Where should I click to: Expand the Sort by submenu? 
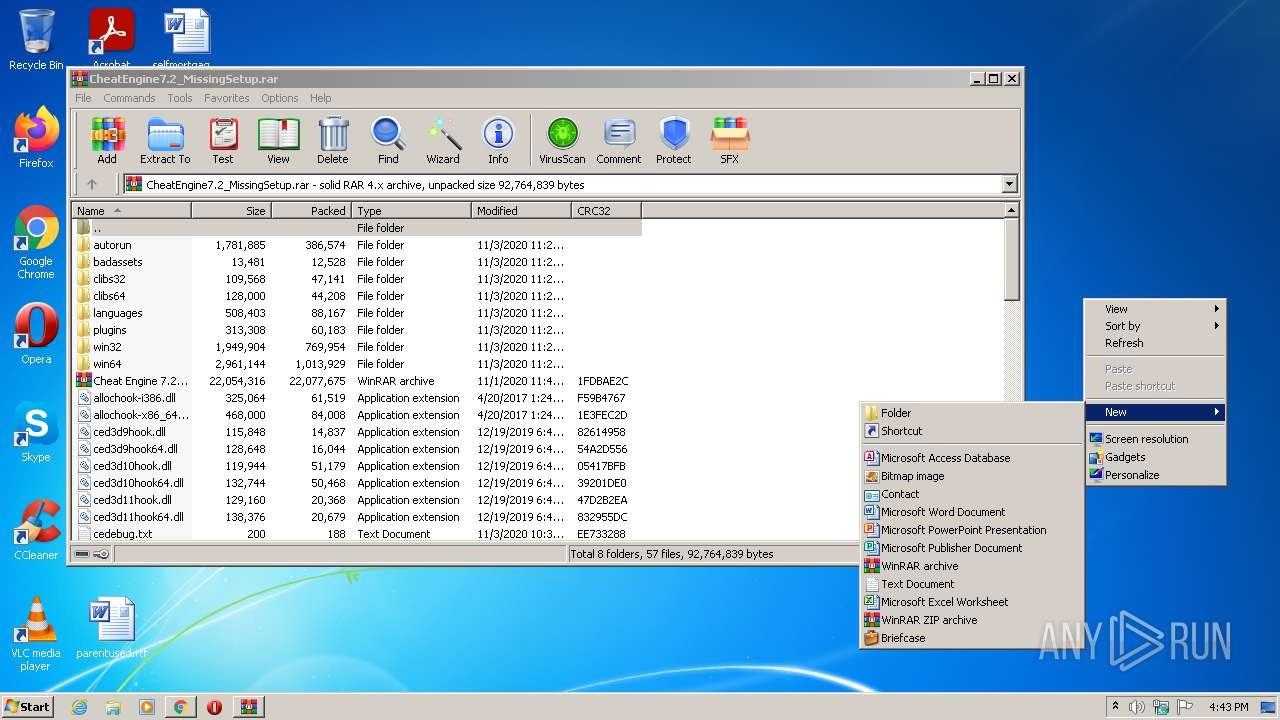click(x=1156, y=326)
